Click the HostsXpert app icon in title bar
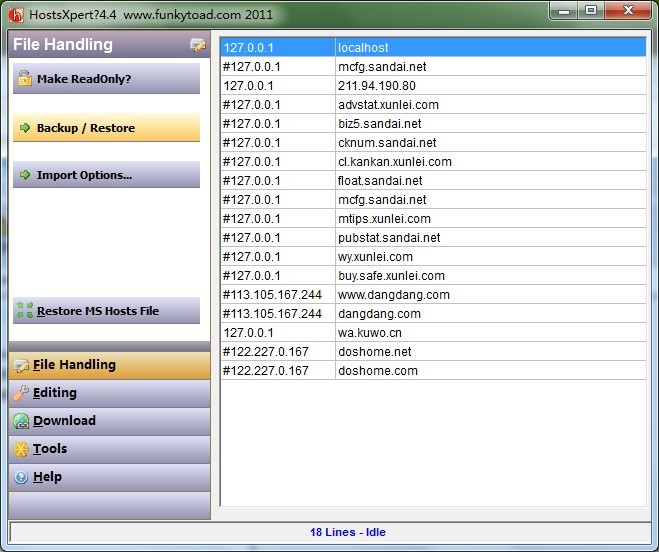The width and height of the screenshot is (659, 552). 16,12
